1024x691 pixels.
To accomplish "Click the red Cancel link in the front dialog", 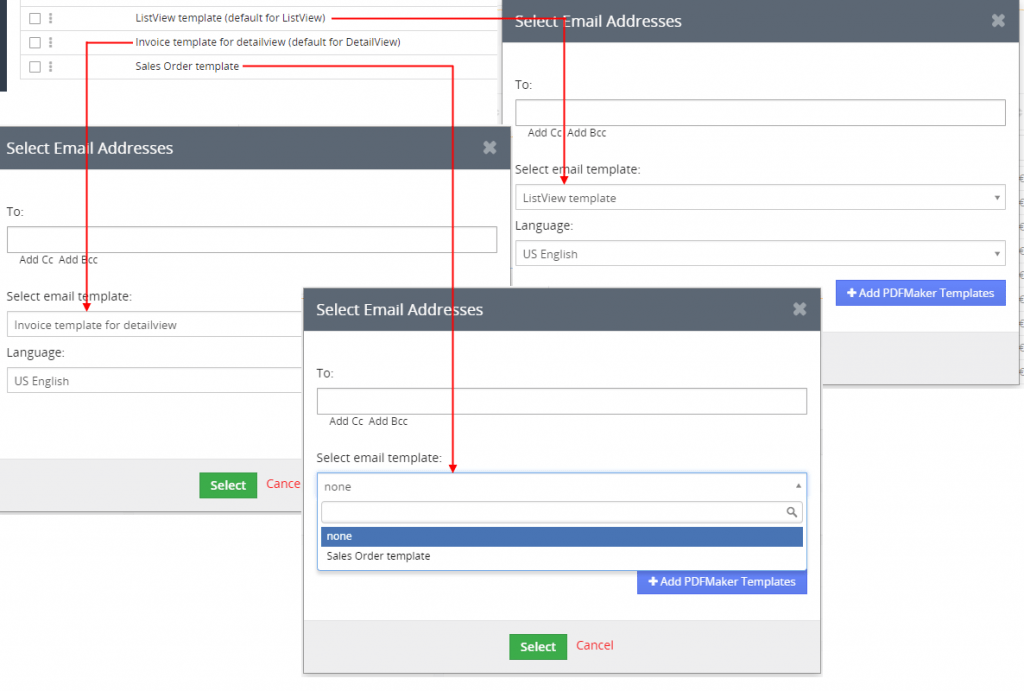I will (594, 646).
